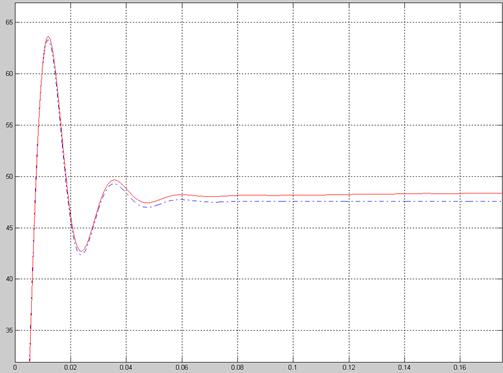
Task: Click the x-axis tick label 0.04
Action: tap(126, 368)
